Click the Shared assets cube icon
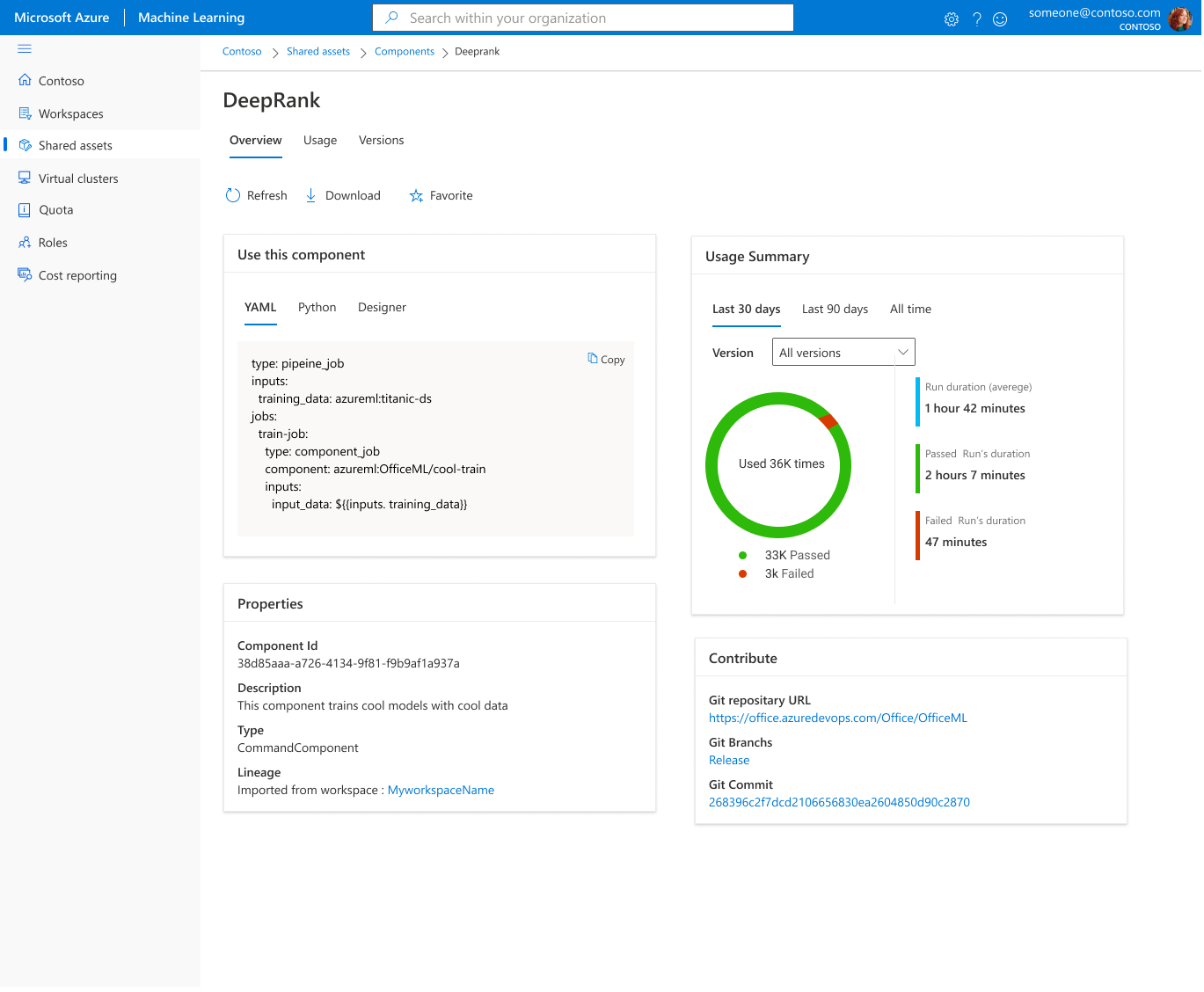The image size is (1204, 992). pyautogui.click(x=25, y=145)
